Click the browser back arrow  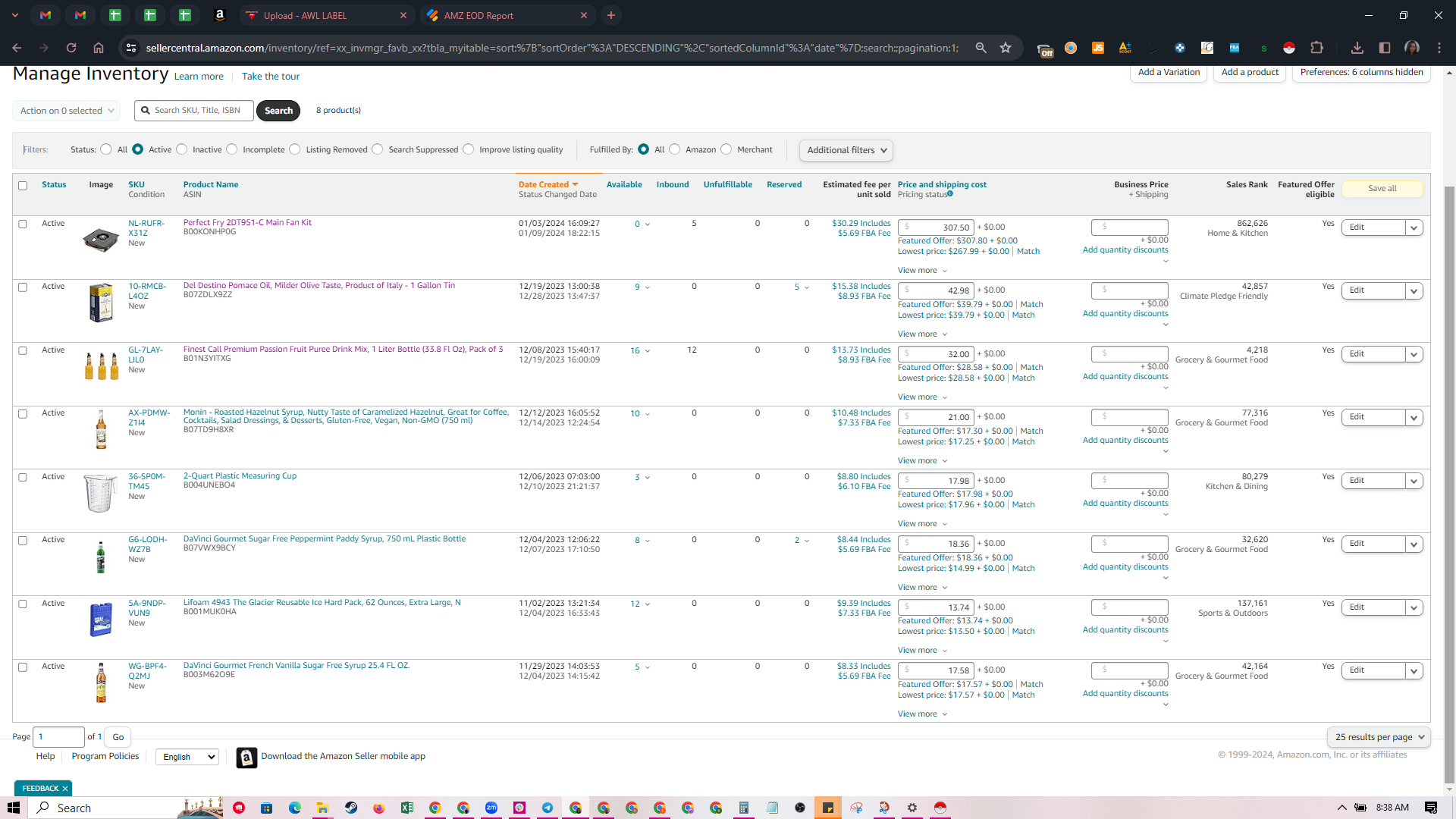click(17, 48)
